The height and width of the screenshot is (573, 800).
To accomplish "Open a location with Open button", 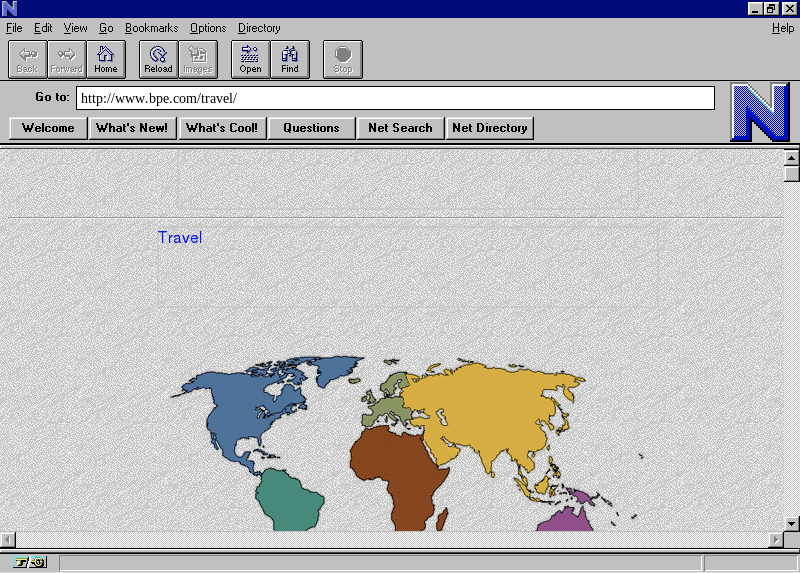I will pos(250,59).
